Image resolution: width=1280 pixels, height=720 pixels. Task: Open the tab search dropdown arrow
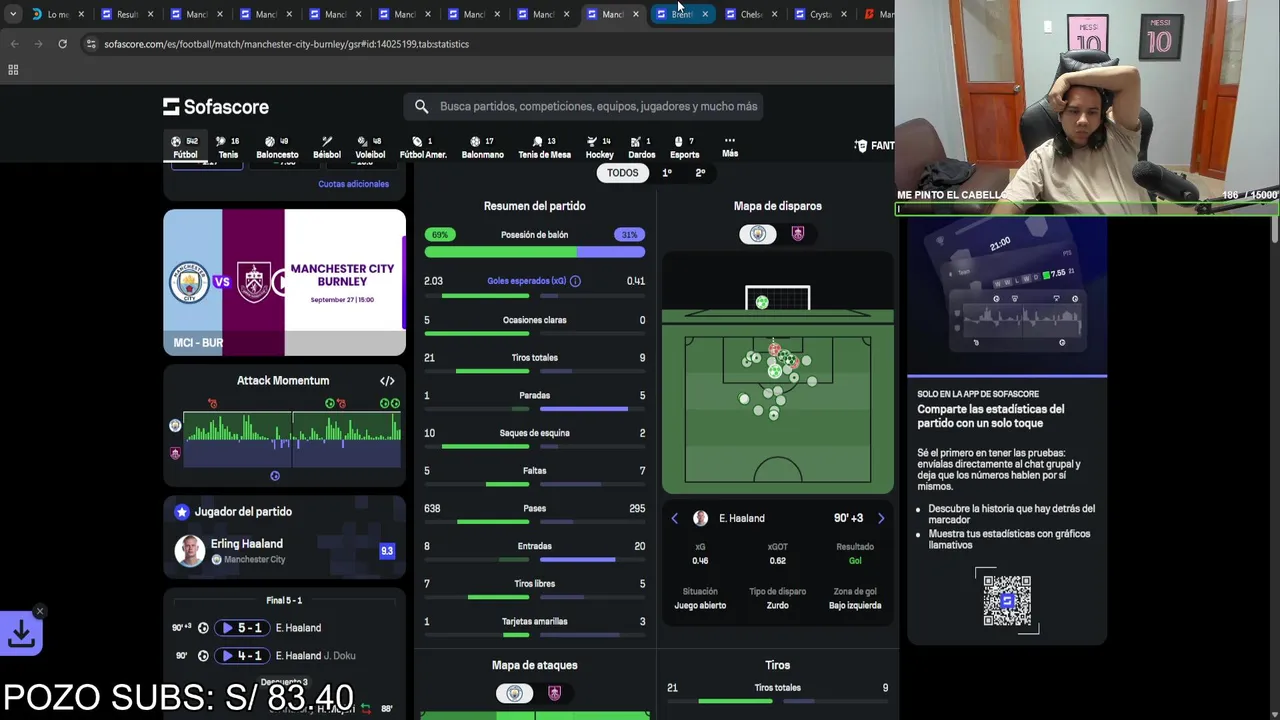12,14
